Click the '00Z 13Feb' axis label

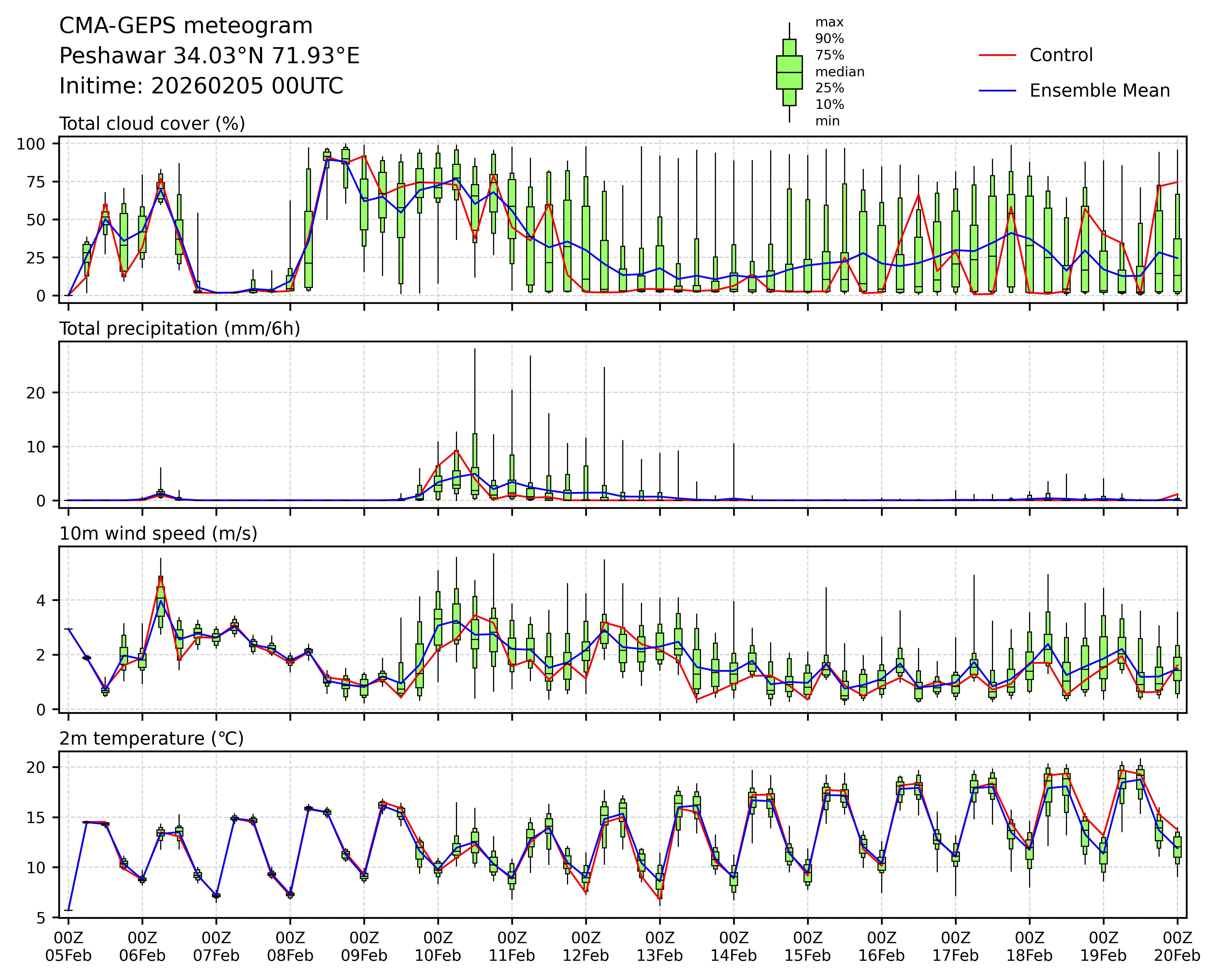660,947
